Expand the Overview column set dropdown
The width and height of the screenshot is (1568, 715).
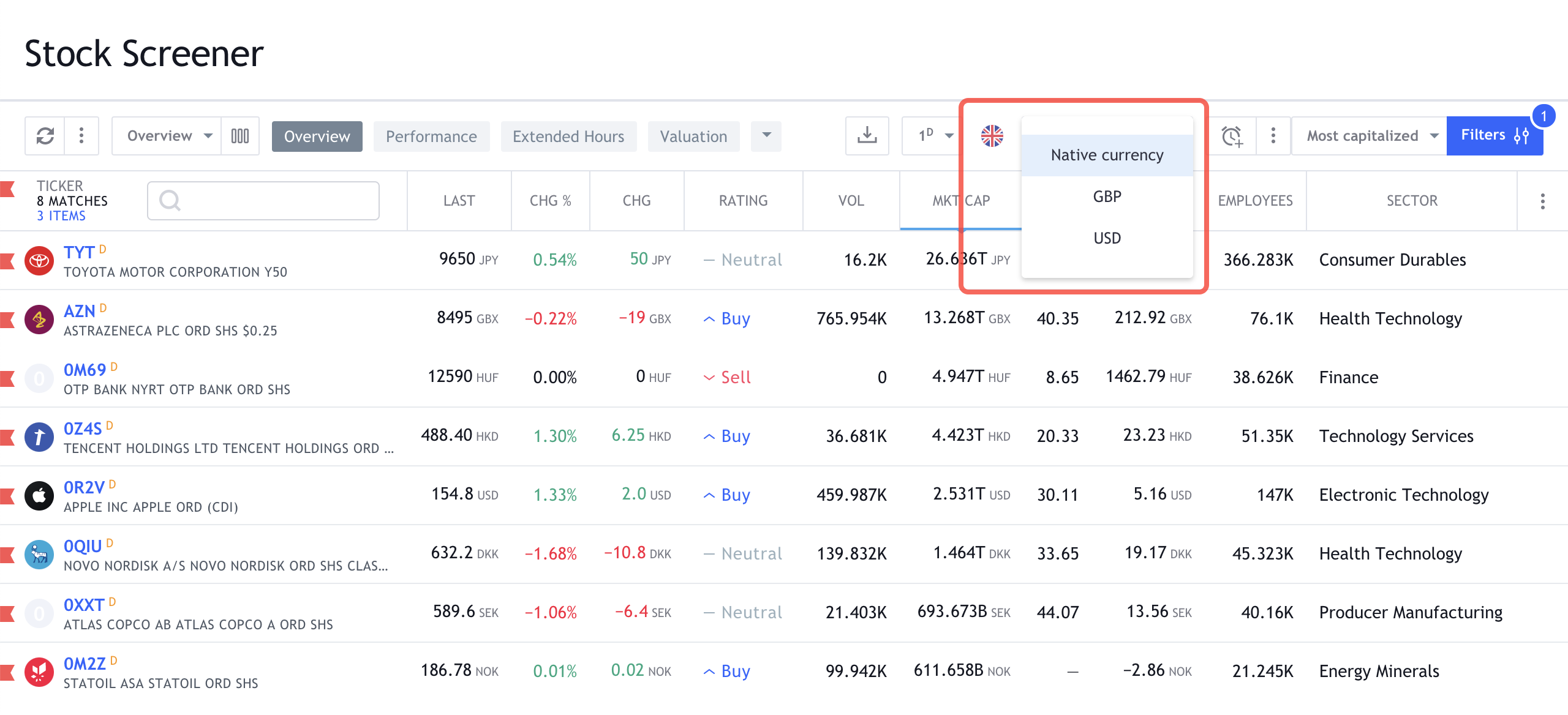[167, 136]
